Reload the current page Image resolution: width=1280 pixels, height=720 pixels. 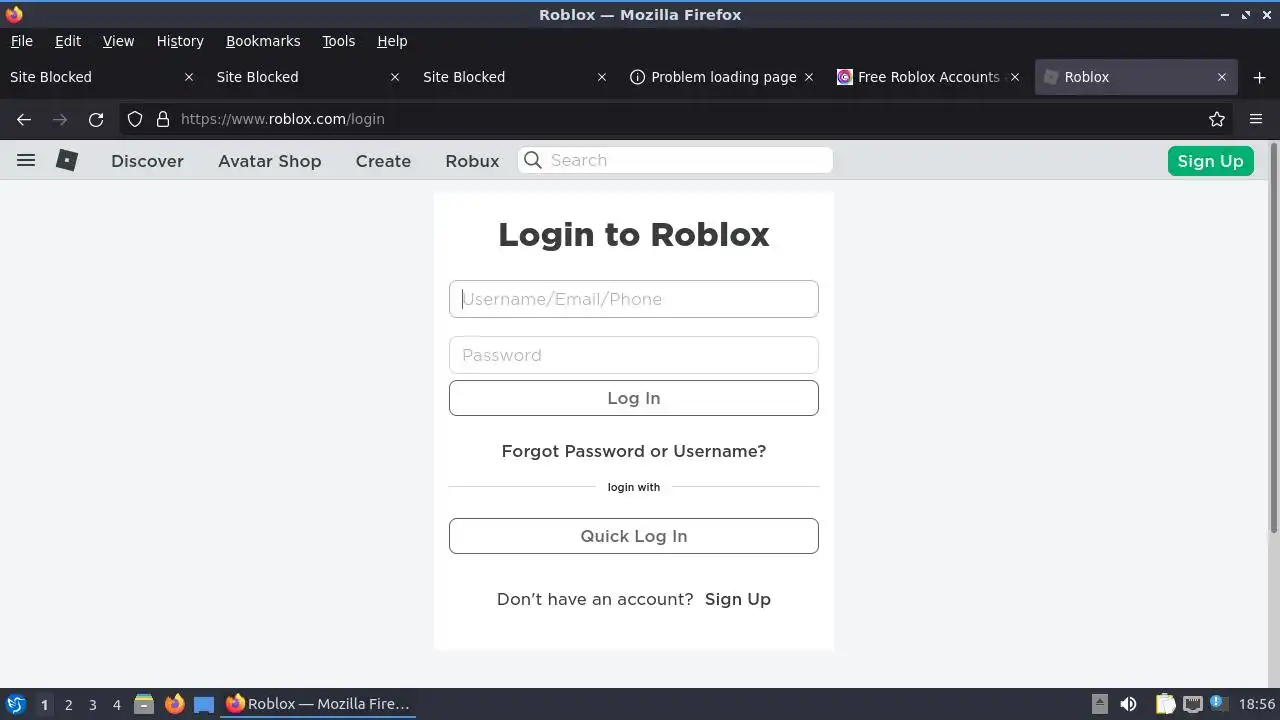click(96, 119)
